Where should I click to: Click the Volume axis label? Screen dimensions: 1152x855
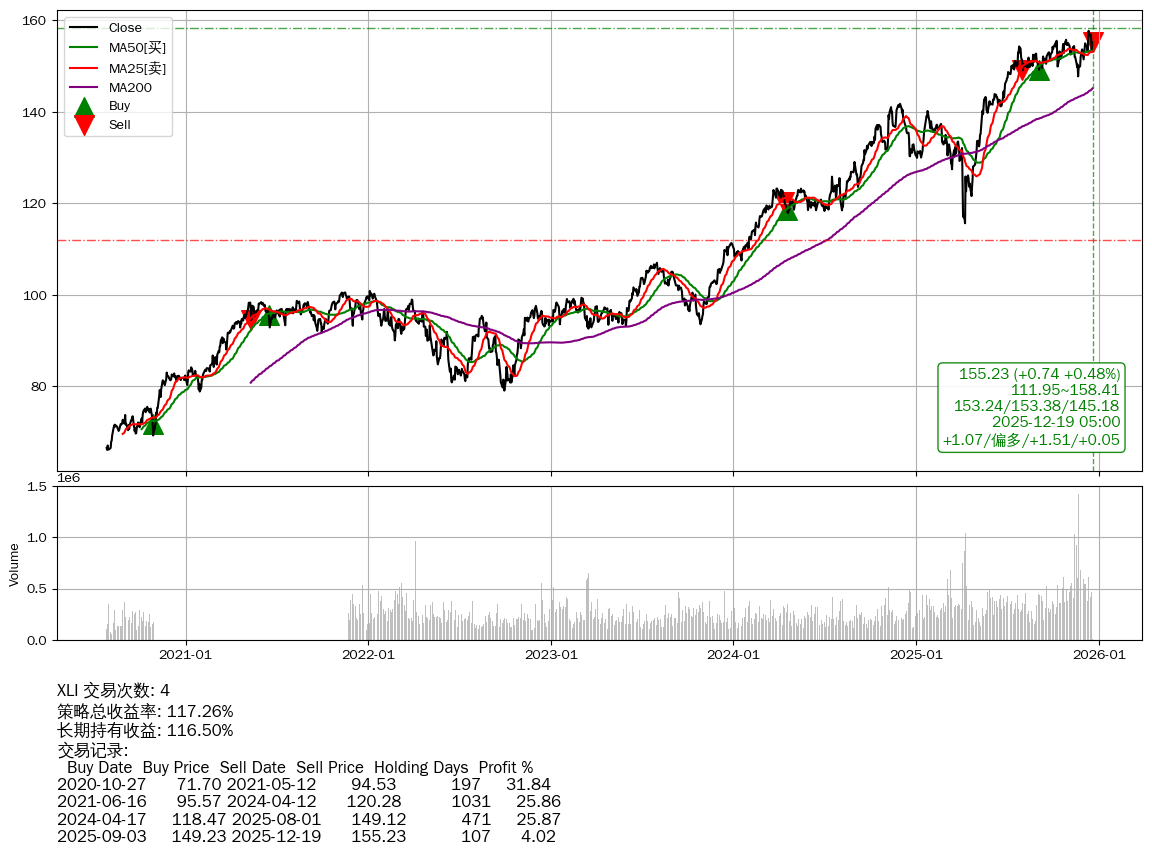[x=14, y=564]
